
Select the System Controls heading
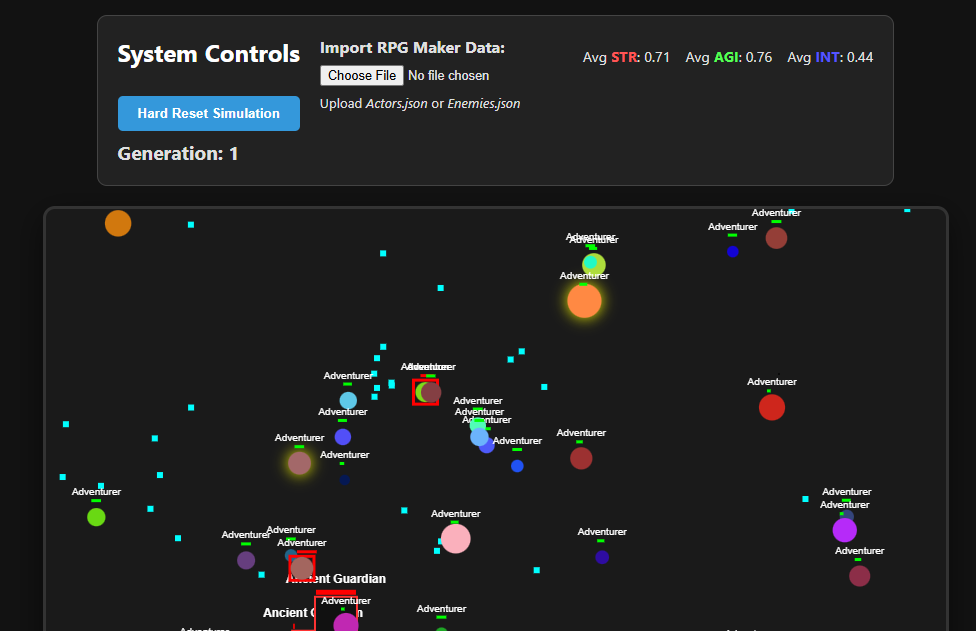coord(209,54)
